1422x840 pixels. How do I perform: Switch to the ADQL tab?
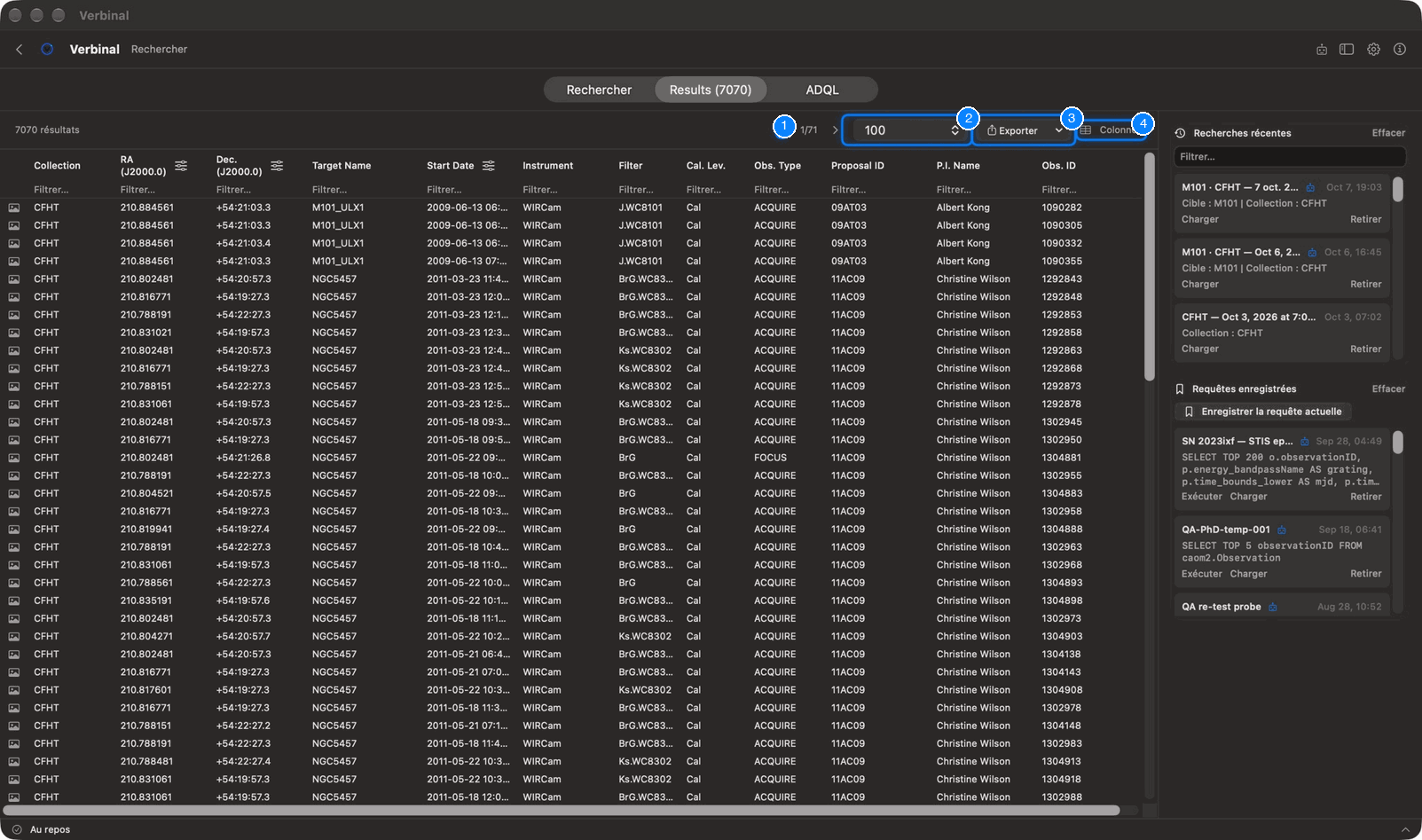pyautogui.click(x=822, y=90)
